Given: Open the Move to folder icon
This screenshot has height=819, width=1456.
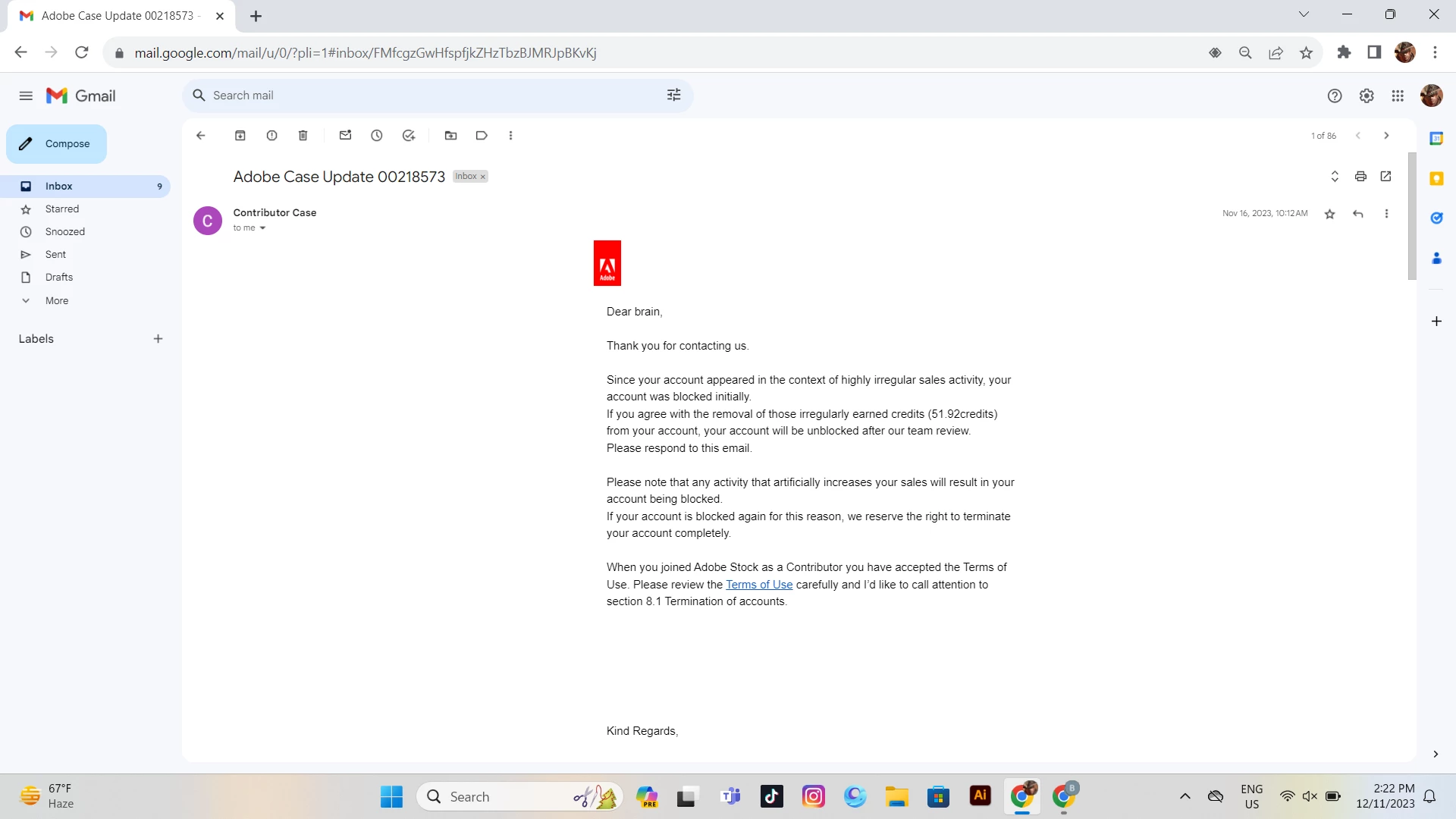Looking at the screenshot, I should point(450,136).
